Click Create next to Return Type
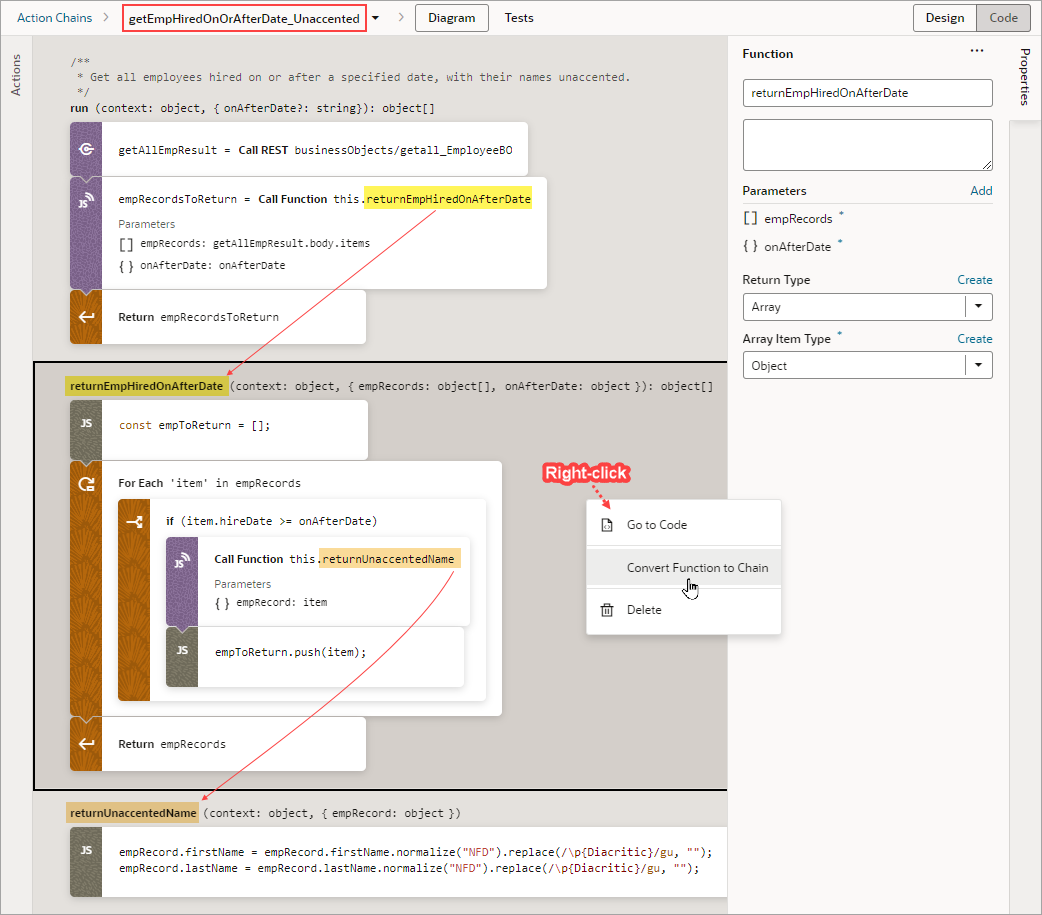Image resolution: width=1042 pixels, height=915 pixels. (974, 280)
